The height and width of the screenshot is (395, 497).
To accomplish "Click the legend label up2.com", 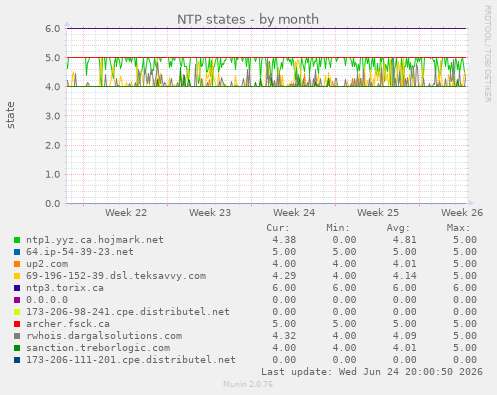I will (47, 264).
